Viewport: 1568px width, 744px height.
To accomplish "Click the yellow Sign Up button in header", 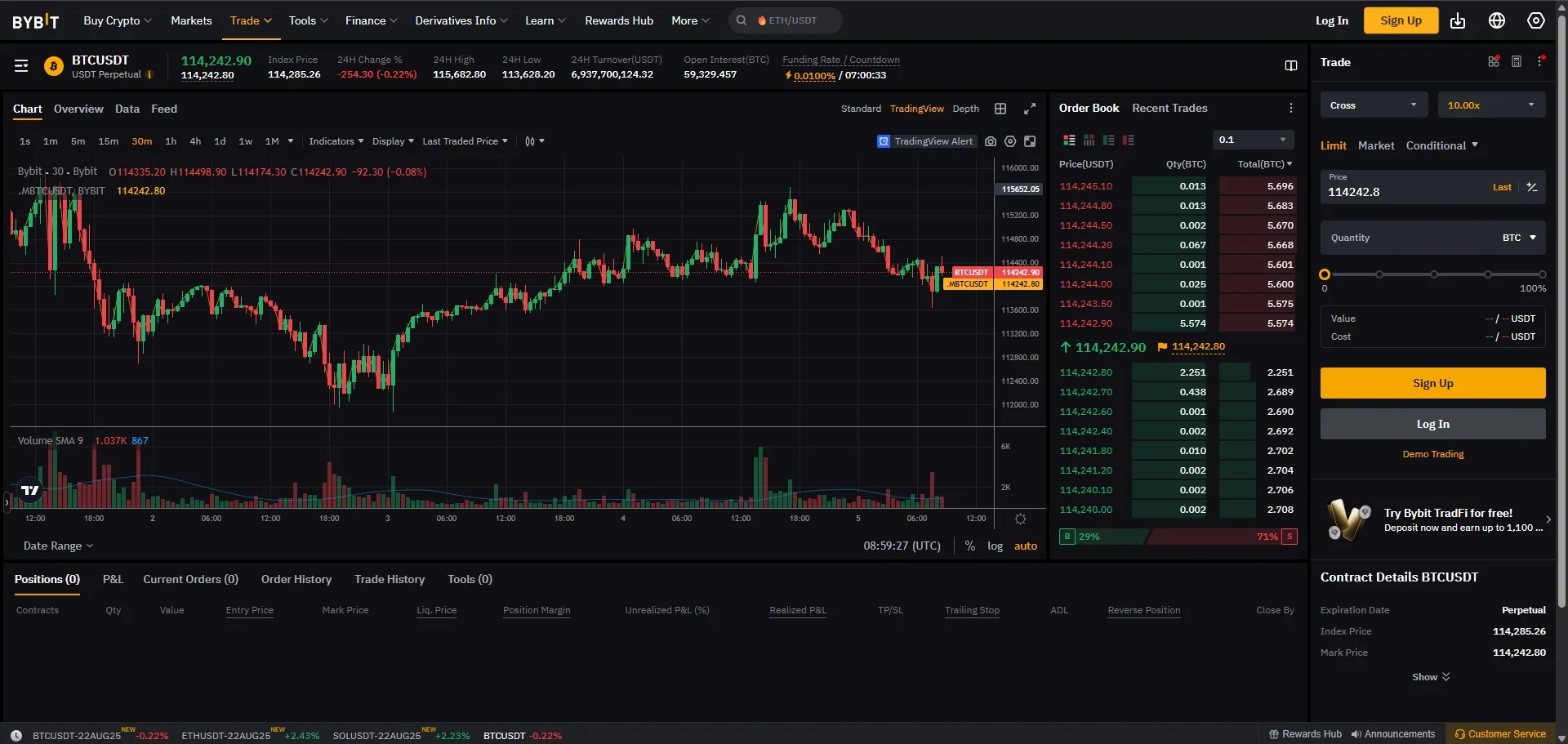I will pyautogui.click(x=1401, y=20).
